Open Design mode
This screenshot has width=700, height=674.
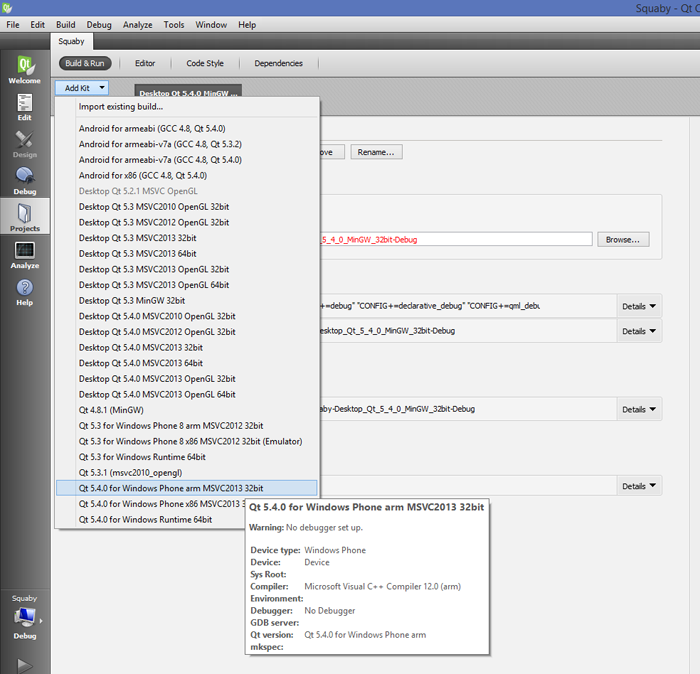25,144
